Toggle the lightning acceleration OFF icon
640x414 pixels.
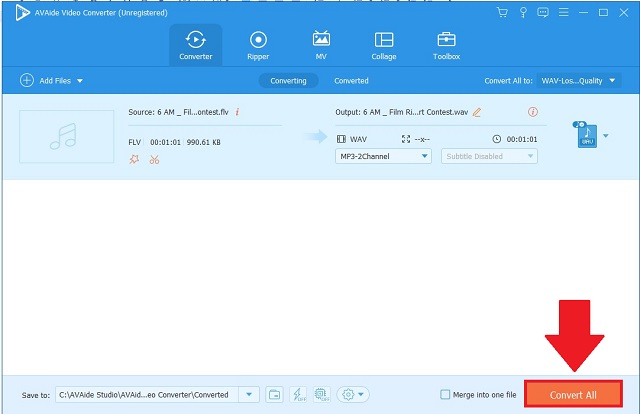(298, 395)
